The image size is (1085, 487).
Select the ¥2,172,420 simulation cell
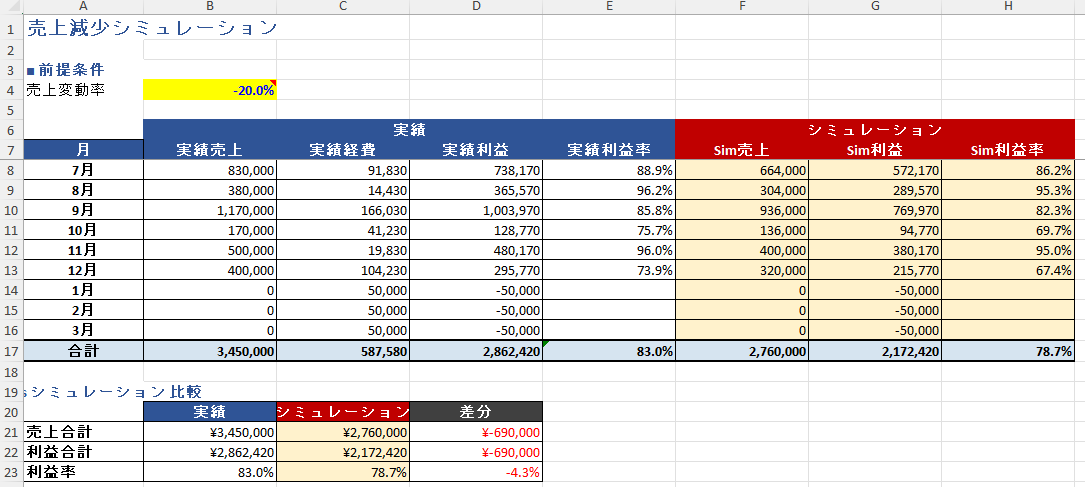(x=343, y=452)
